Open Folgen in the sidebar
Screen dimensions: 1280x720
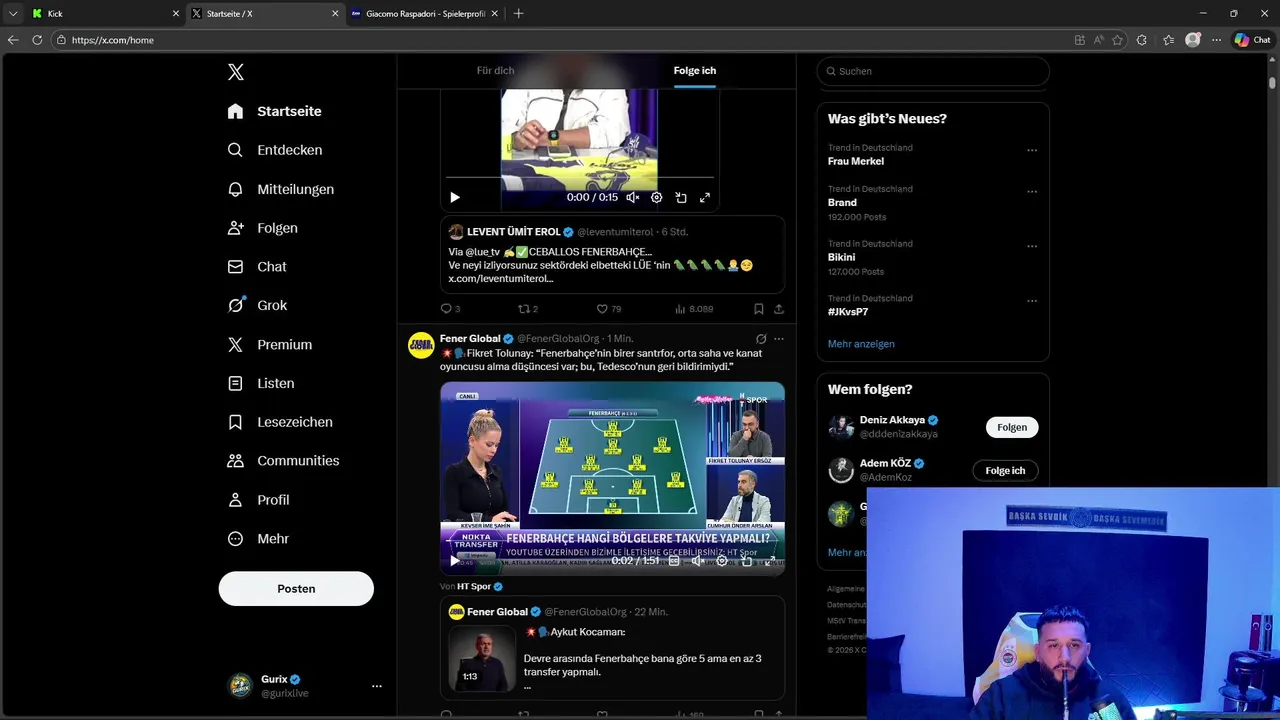(263, 228)
